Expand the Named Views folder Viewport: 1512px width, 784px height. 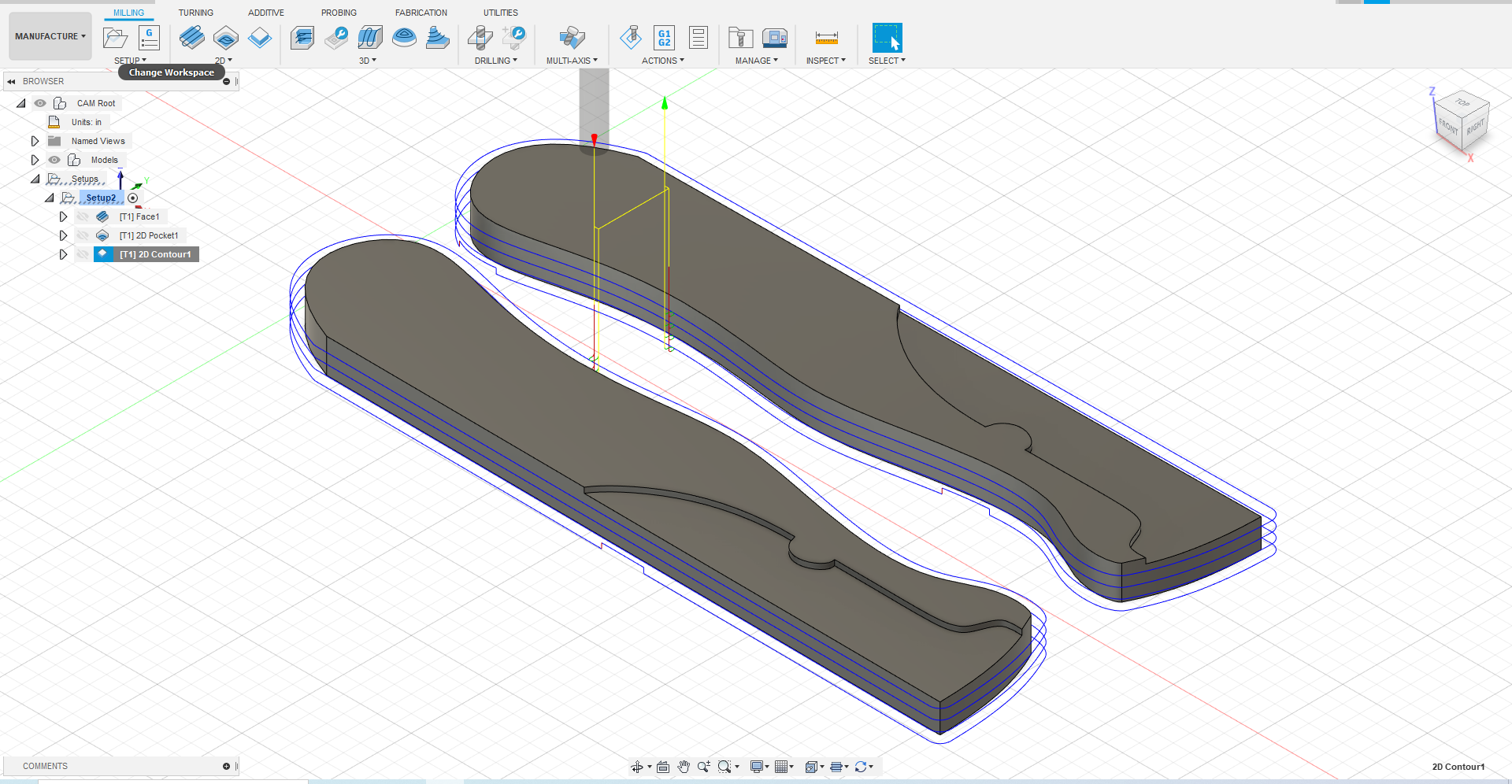point(35,141)
